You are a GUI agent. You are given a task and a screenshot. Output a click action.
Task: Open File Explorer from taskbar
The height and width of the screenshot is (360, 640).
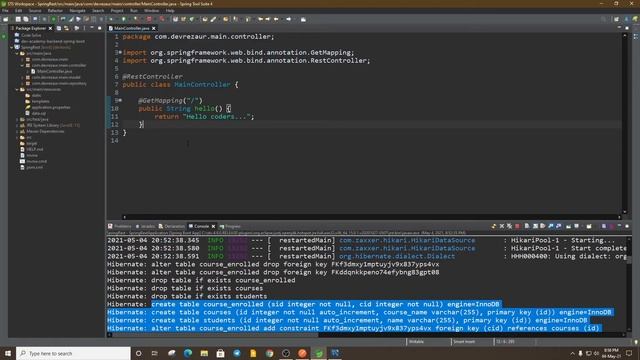click(204, 353)
